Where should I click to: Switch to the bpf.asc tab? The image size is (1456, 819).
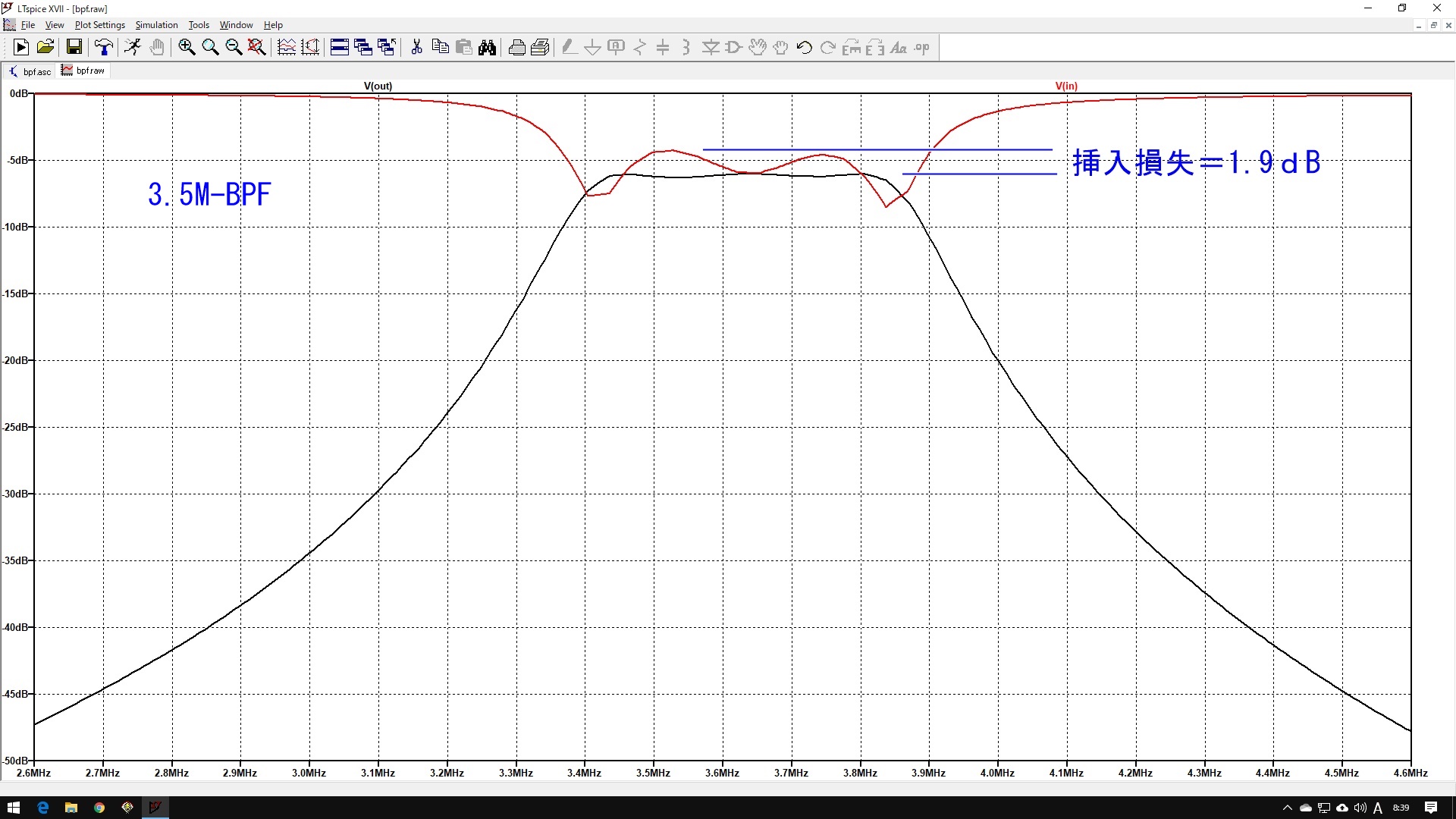[x=30, y=71]
